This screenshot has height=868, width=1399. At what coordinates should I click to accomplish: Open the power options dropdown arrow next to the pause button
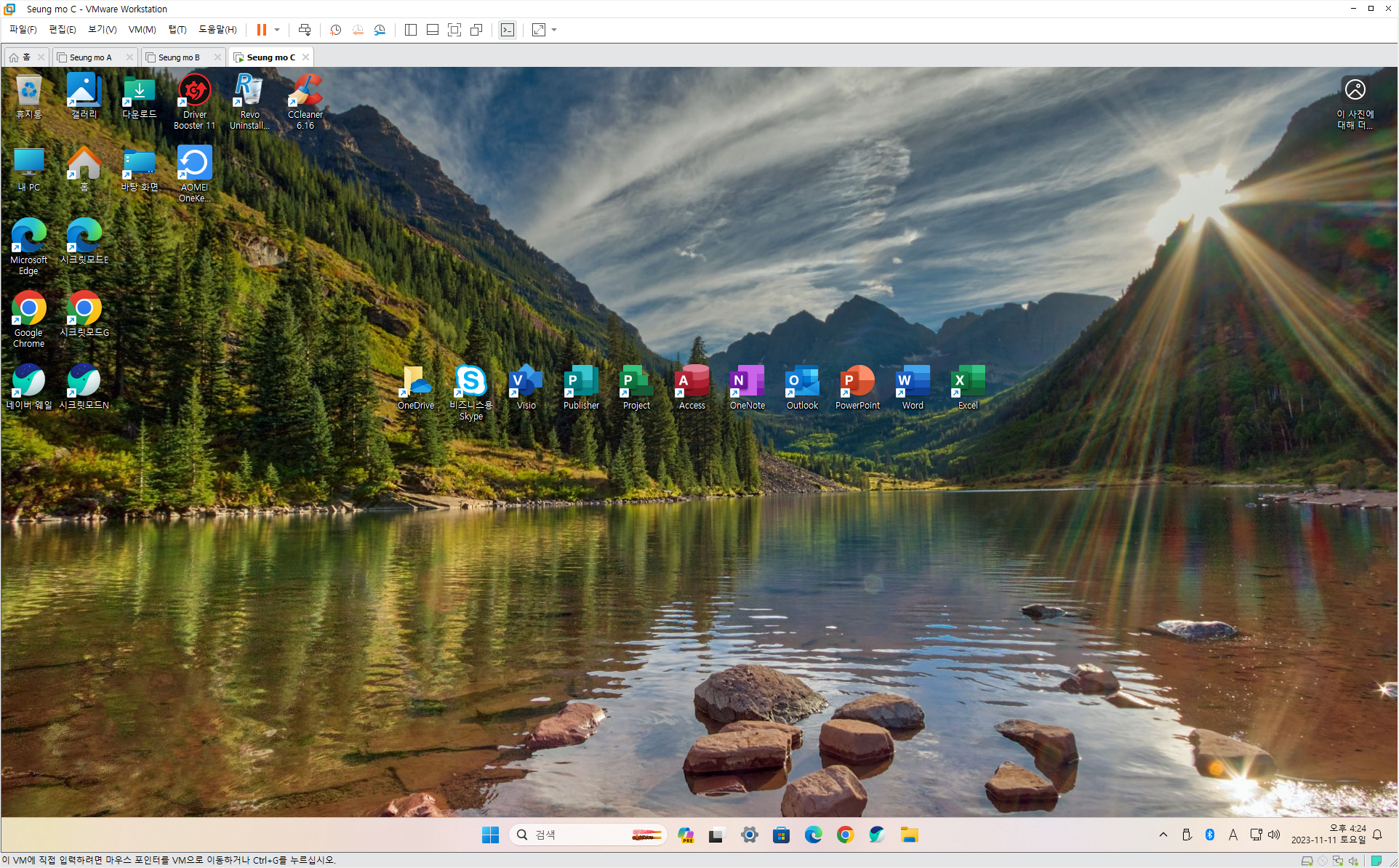[x=277, y=30]
